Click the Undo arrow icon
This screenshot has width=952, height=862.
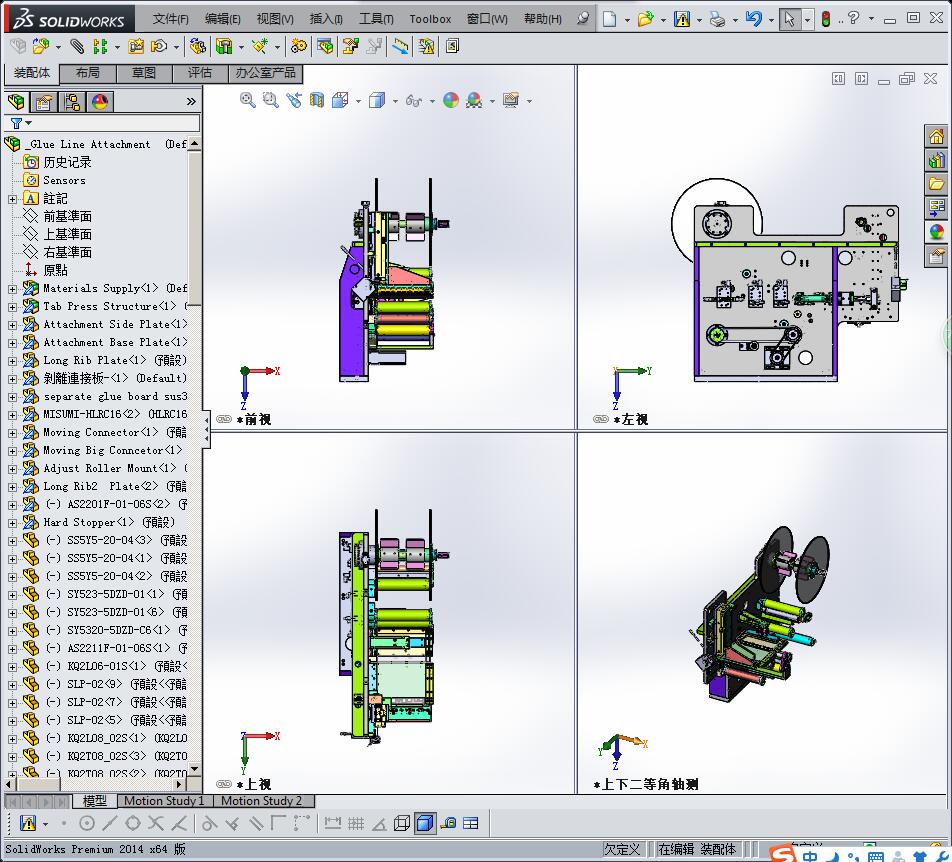coord(753,19)
